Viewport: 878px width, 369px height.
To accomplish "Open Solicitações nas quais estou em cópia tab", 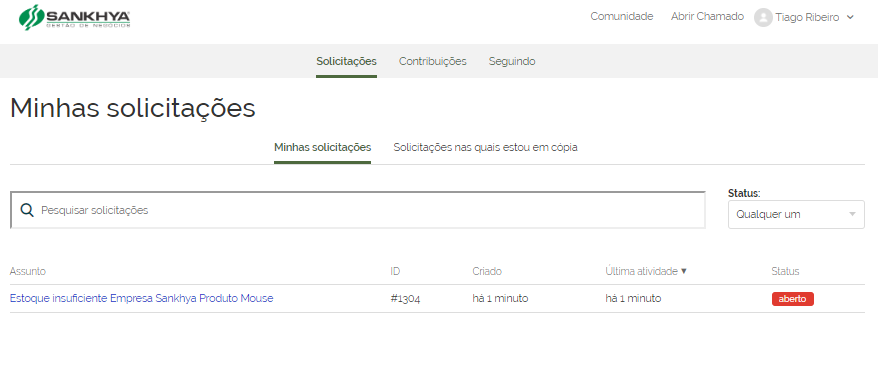I will (x=485, y=147).
